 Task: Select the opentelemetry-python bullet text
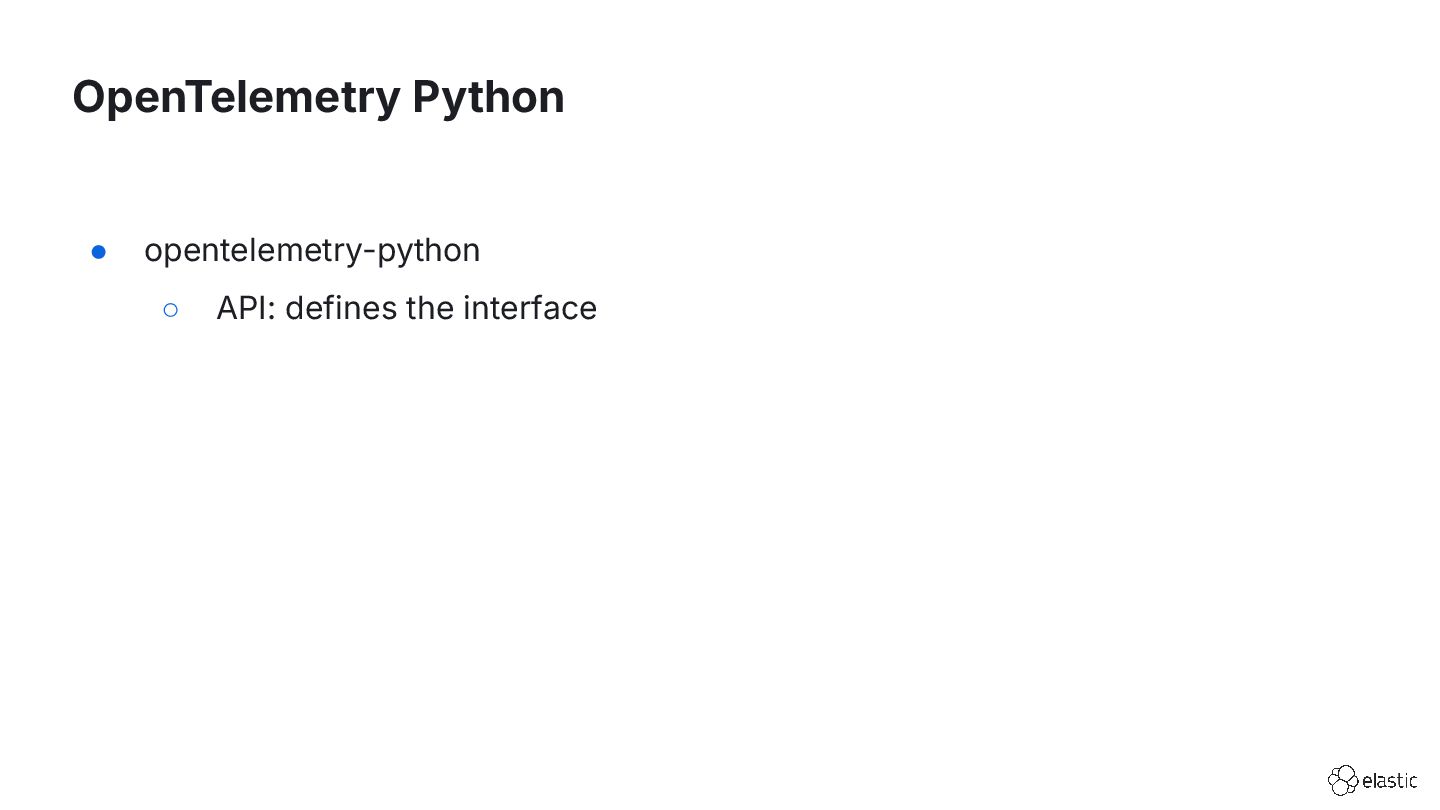pos(312,250)
